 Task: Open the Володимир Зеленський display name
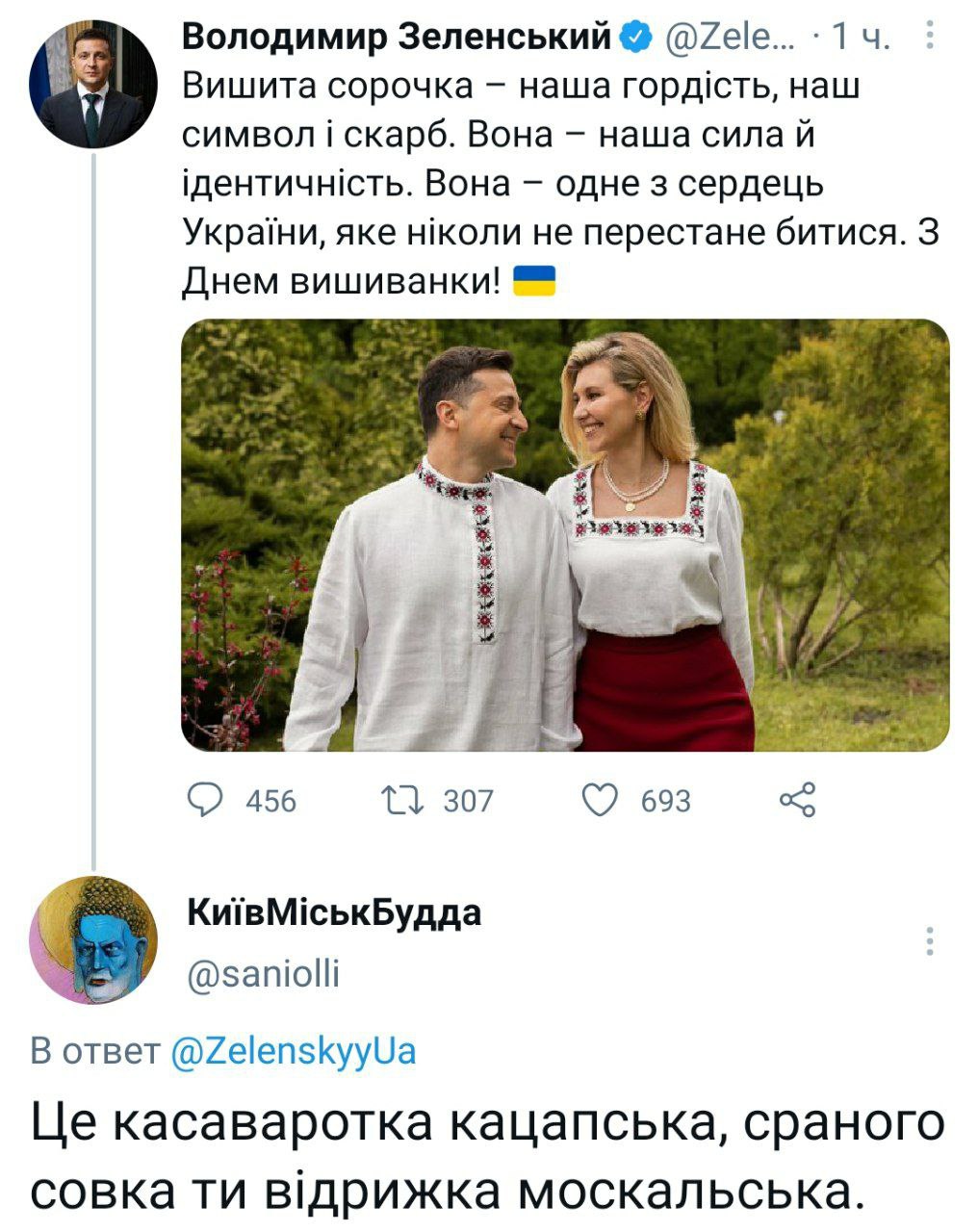pos(397,38)
